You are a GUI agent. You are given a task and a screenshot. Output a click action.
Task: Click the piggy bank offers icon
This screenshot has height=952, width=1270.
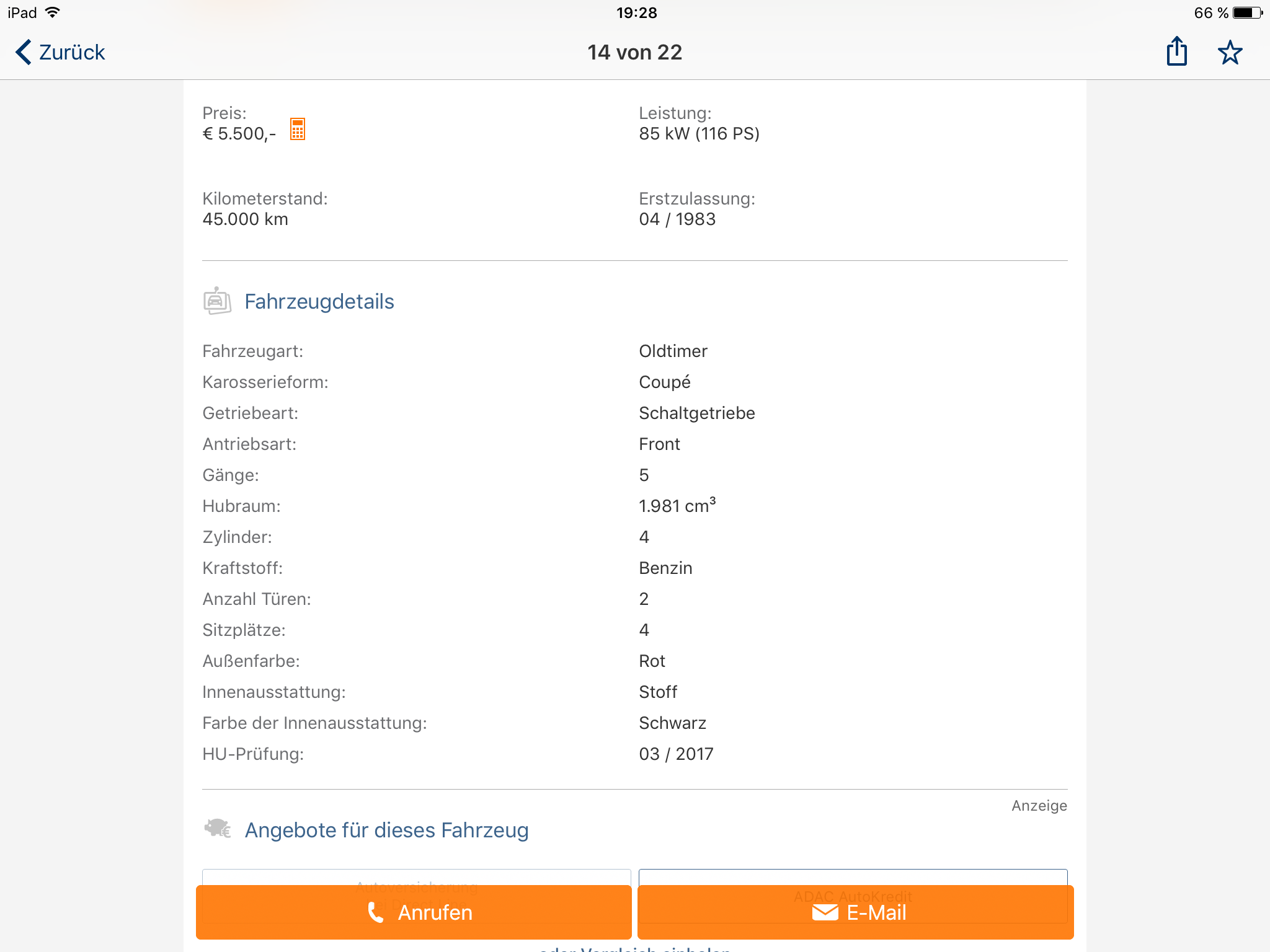click(217, 829)
